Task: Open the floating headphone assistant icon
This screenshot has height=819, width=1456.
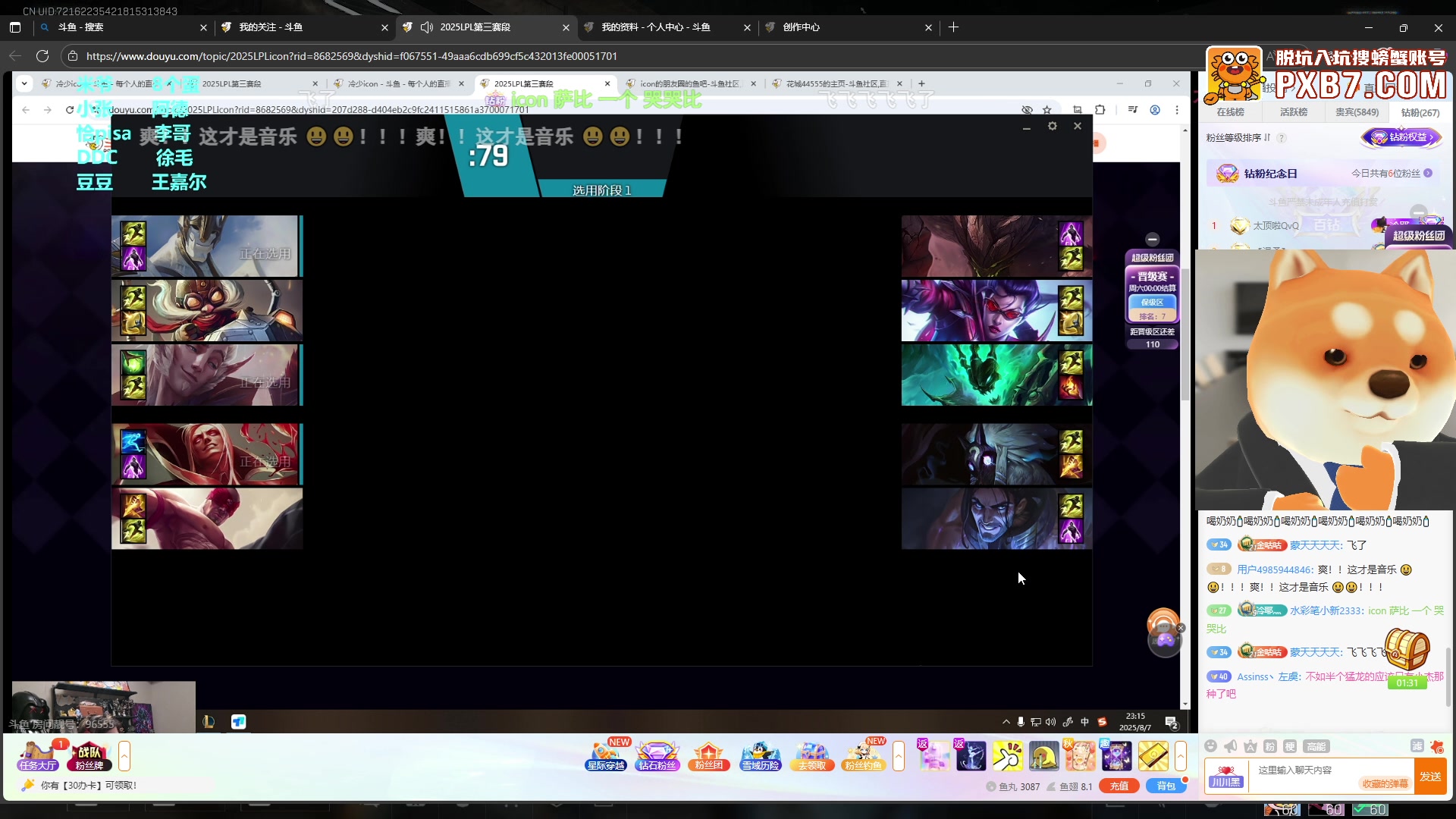Action: tap(1163, 623)
